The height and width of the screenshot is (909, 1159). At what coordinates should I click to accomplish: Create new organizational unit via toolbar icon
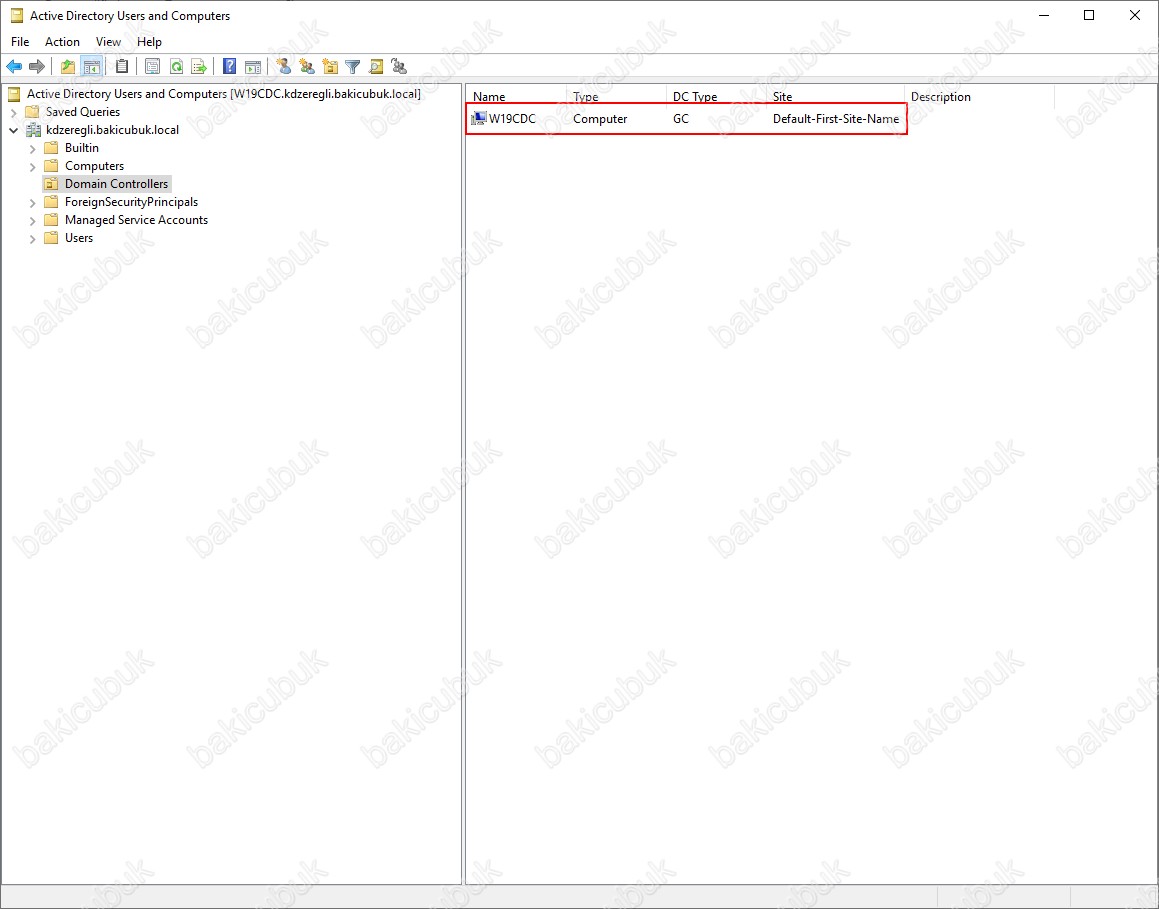point(330,67)
